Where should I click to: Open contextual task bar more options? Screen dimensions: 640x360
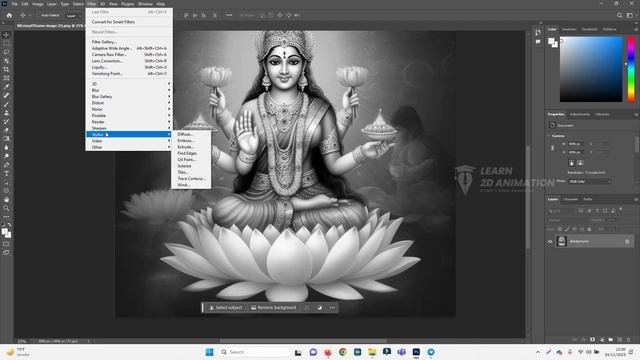coord(332,308)
